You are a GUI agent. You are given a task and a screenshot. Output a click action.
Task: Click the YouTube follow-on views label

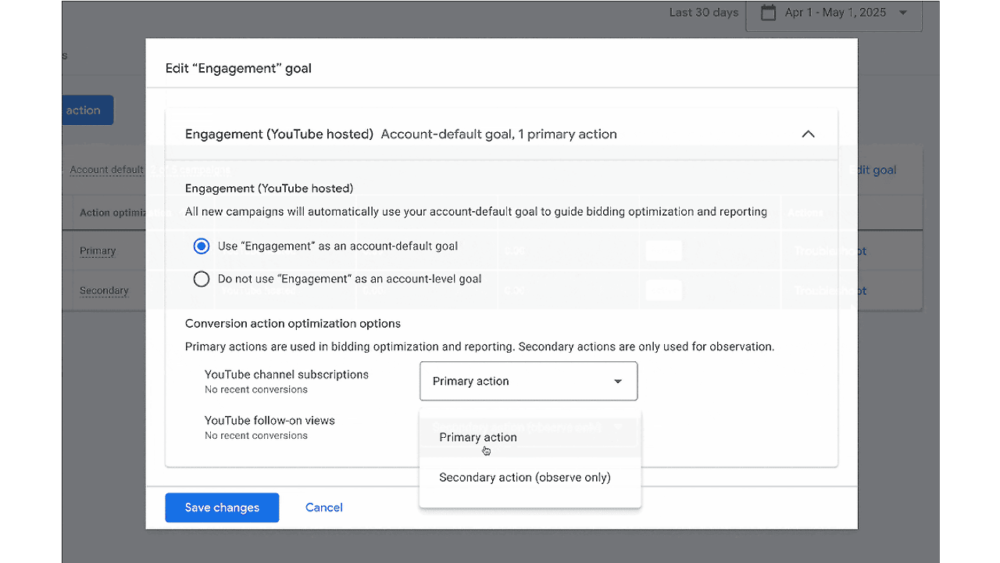(269, 421)
